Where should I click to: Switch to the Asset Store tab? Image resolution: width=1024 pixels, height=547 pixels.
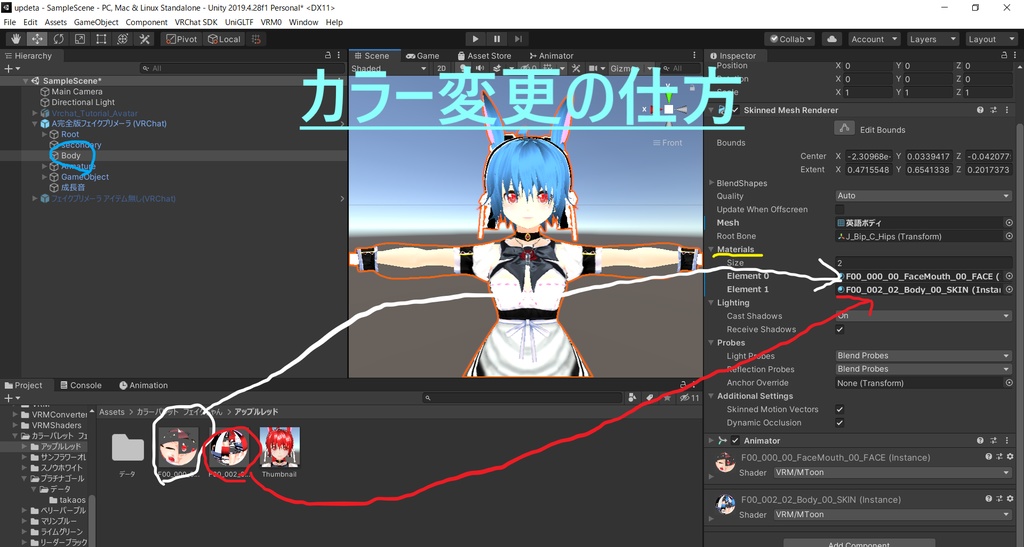click(x=484, y=56)
